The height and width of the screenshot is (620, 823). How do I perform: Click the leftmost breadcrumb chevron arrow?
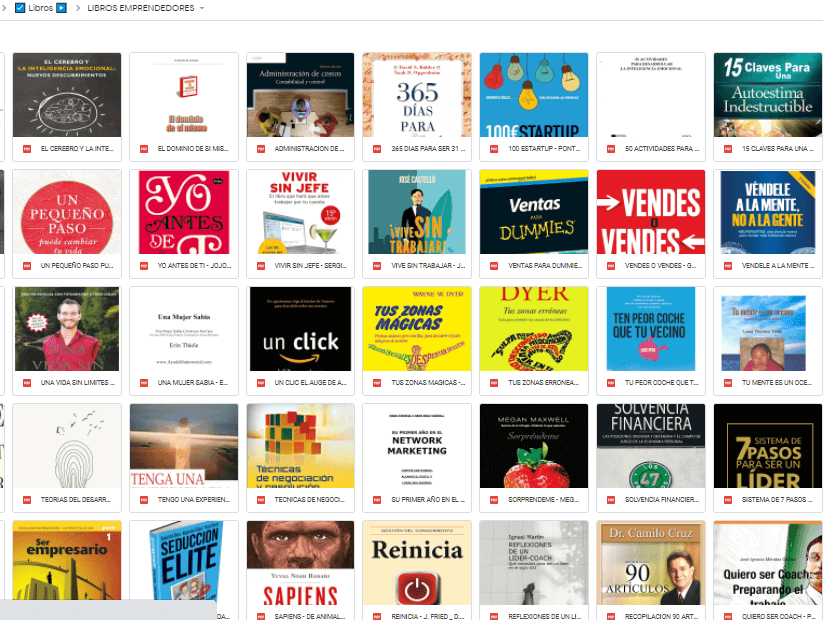pos(4,8)
